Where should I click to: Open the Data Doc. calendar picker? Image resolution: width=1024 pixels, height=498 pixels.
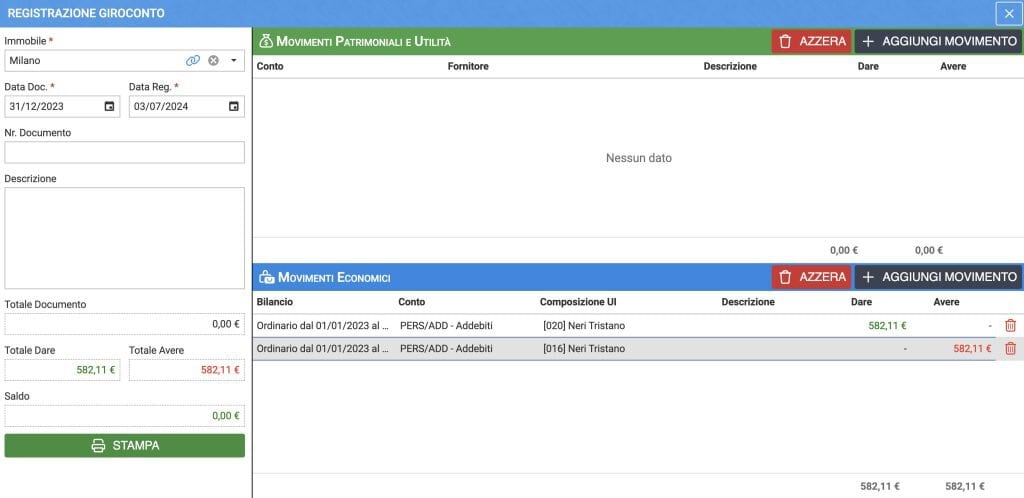click(109, 106)
